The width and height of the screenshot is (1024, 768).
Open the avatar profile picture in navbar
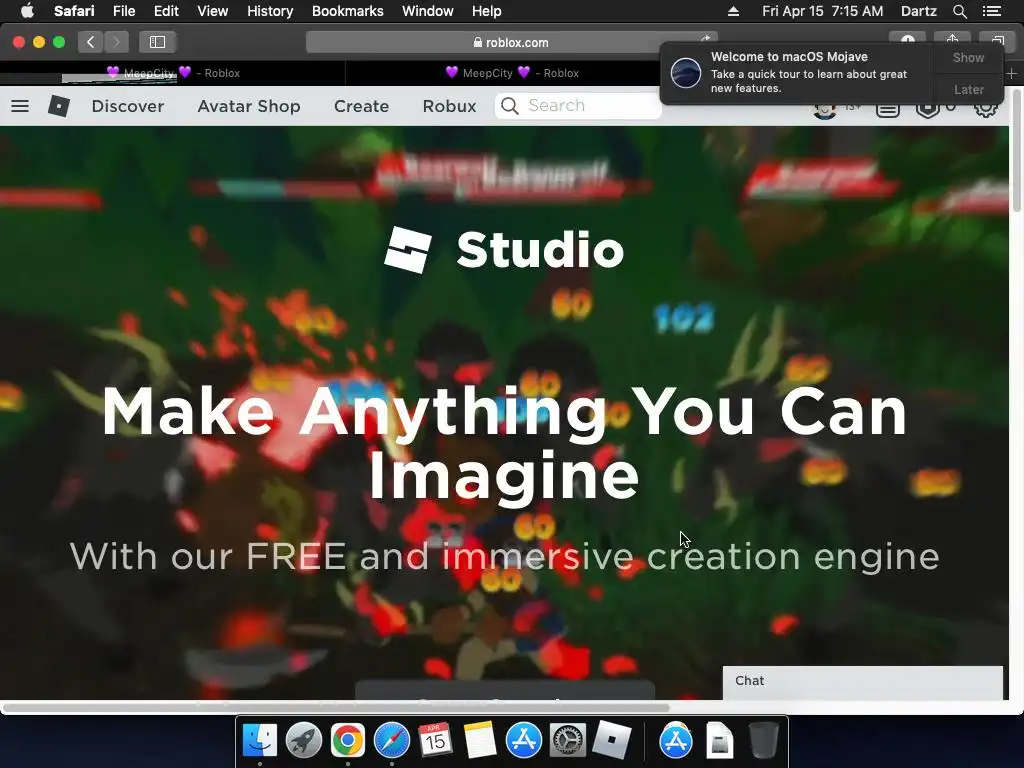tap(825, 111)
